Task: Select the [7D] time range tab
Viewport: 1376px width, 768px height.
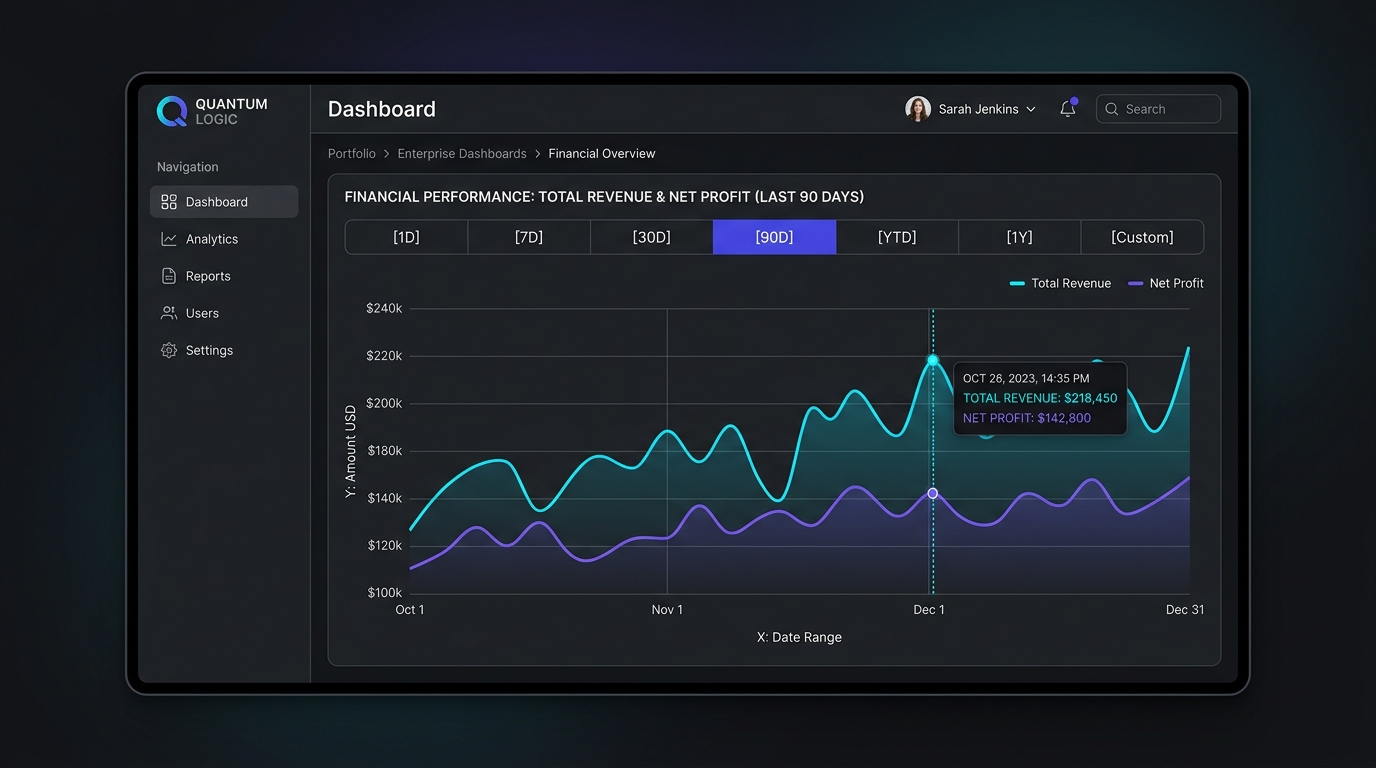Action: [x=529, y=237]
